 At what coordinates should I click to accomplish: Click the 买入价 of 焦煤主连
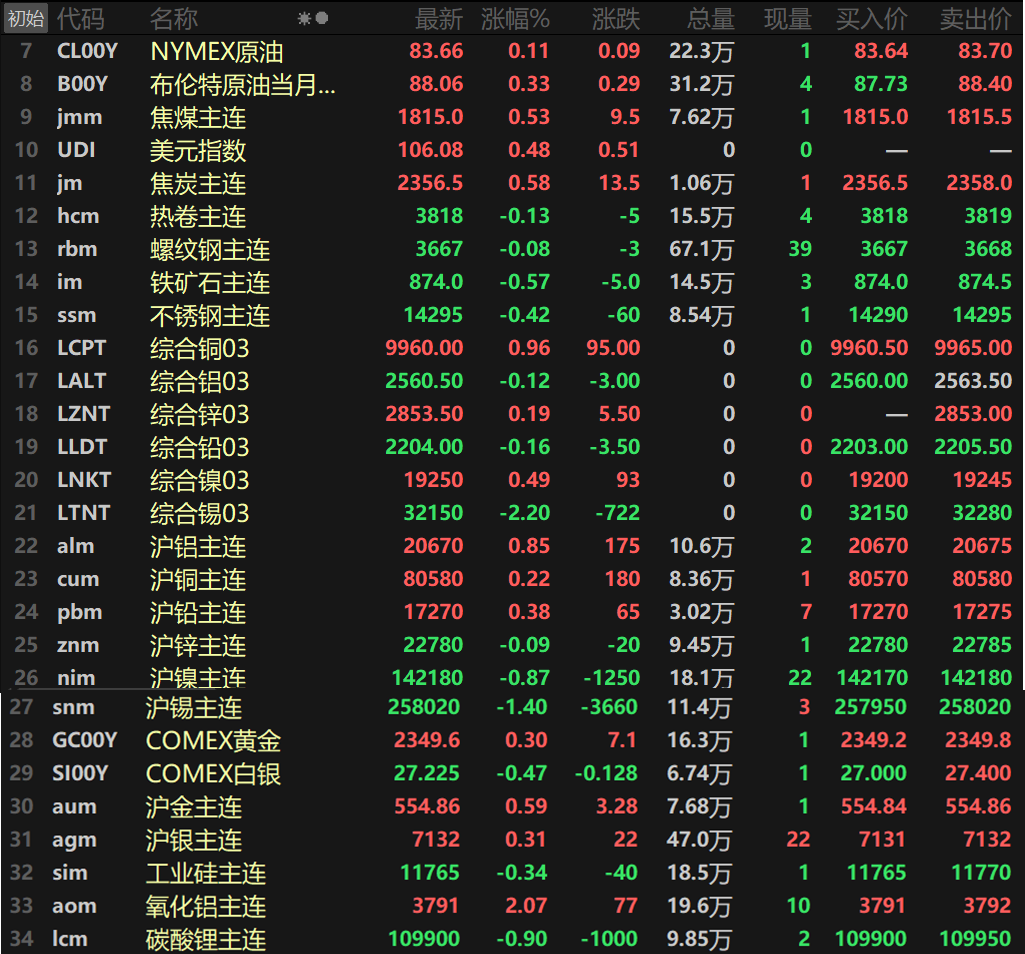pos(874,116)
